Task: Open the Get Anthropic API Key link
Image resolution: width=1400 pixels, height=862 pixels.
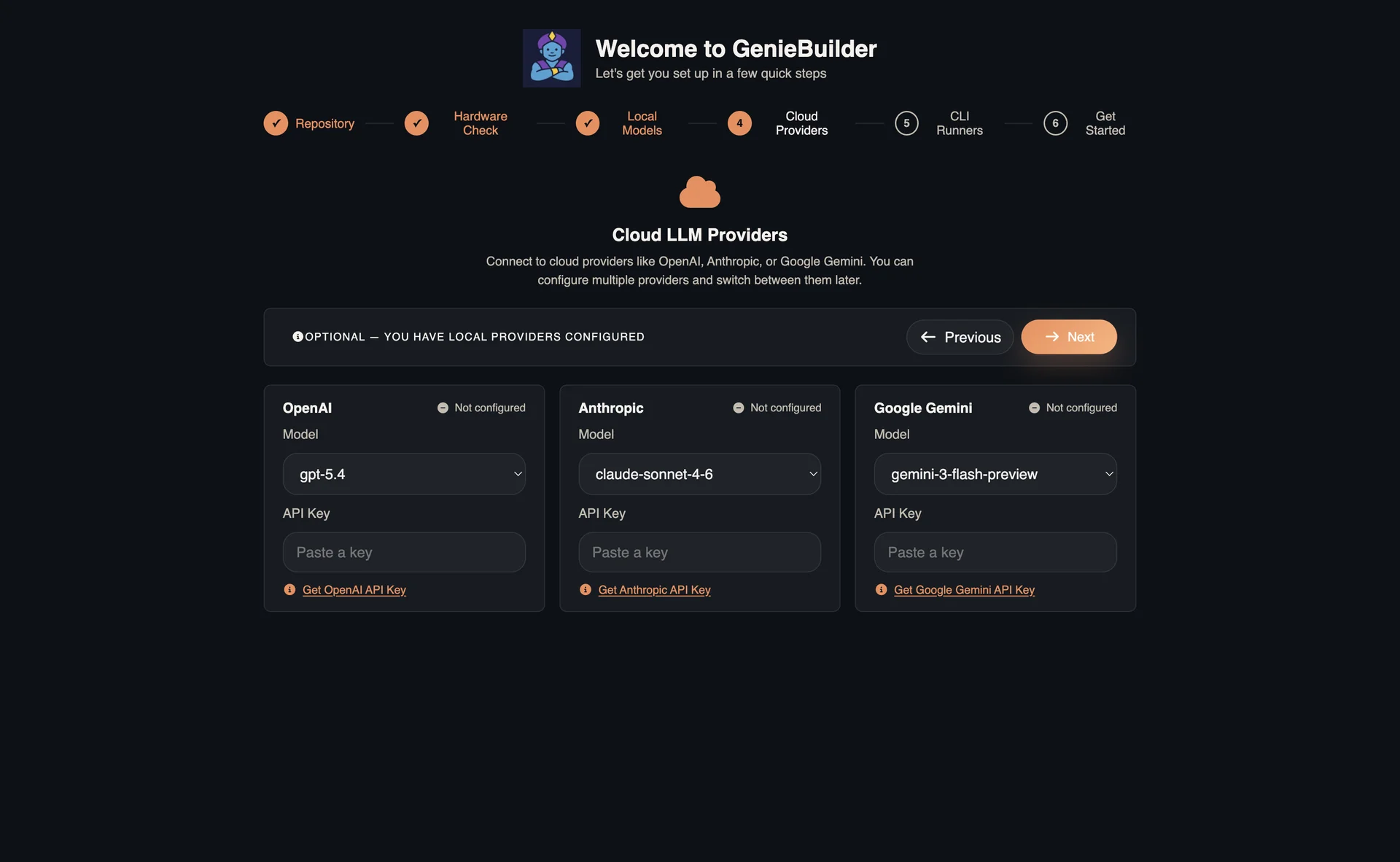Action: [x=654, y=589]
